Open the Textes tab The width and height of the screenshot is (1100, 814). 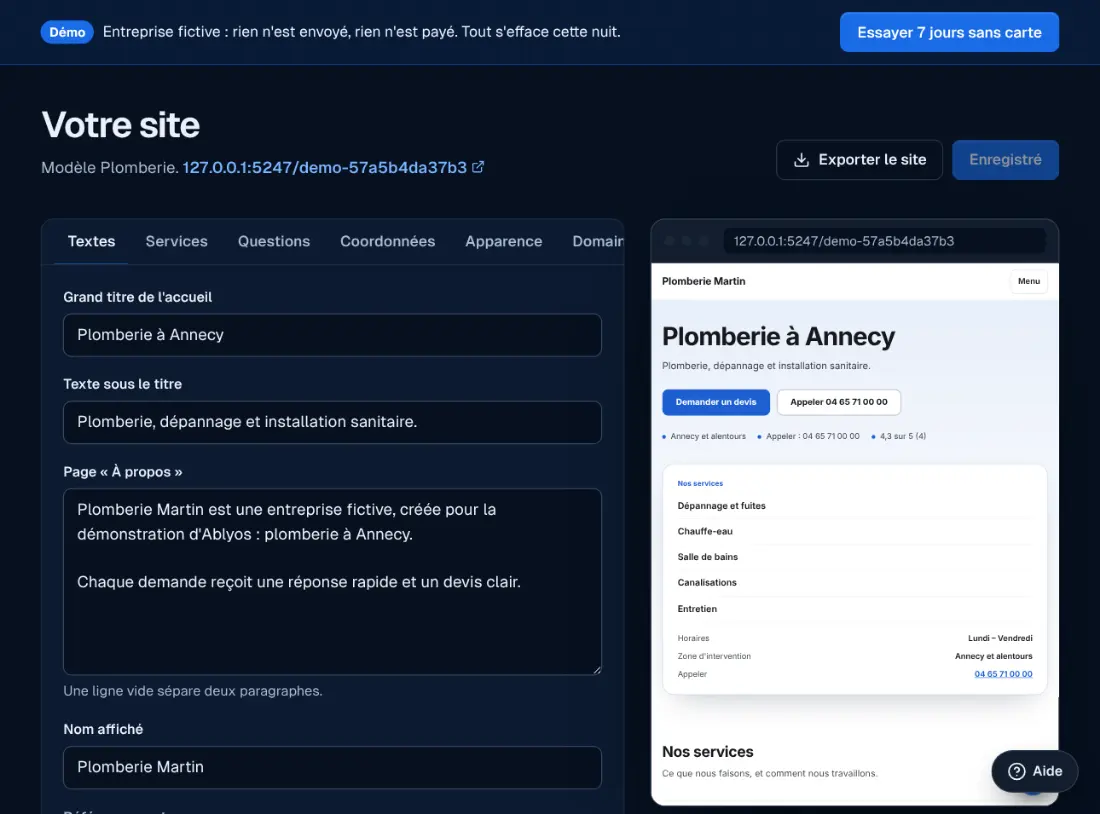pyautogui.click(x=91, y=241)
